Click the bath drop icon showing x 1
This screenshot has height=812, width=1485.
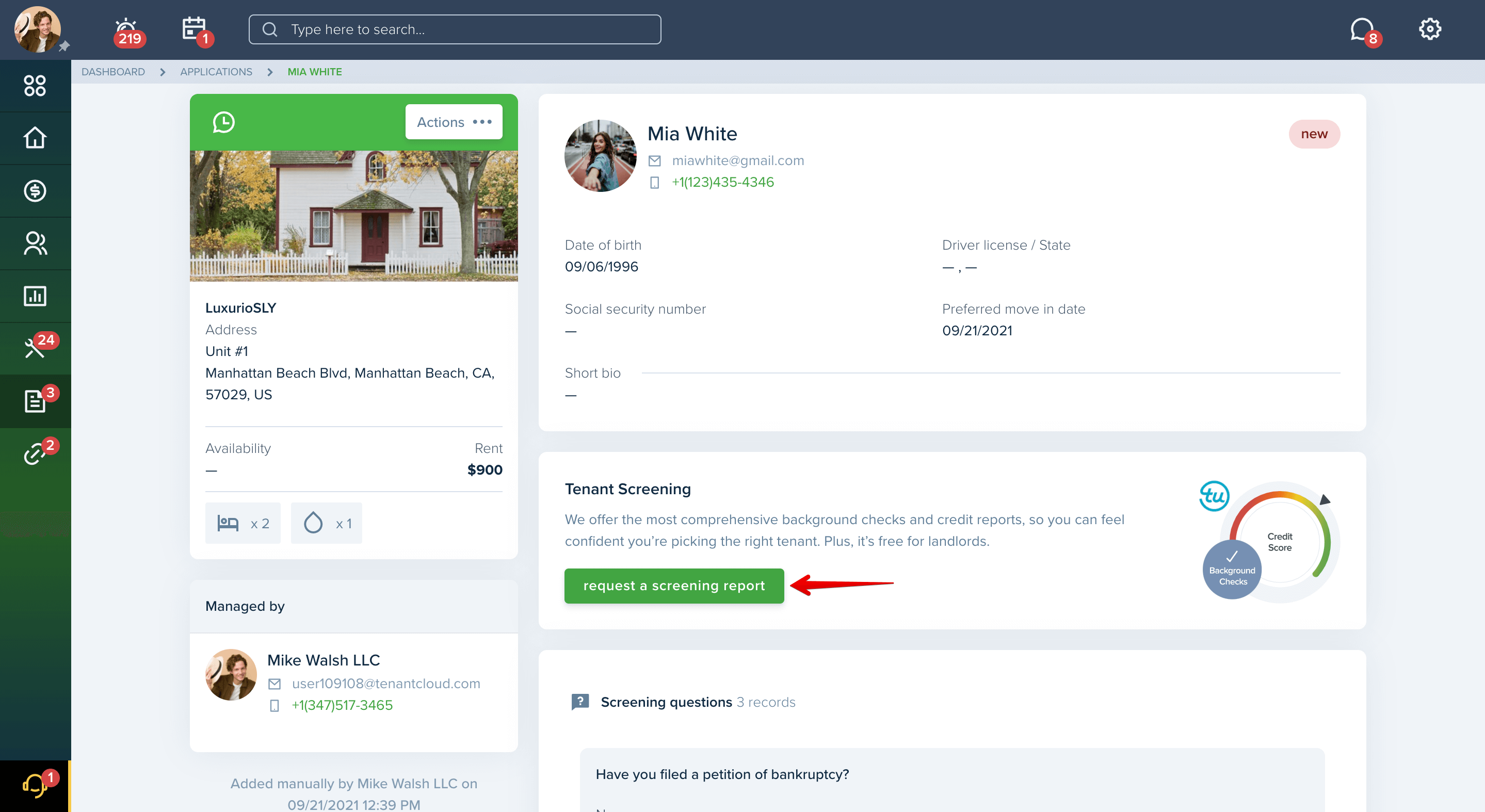pyautogui.click(x=313, y=523)
